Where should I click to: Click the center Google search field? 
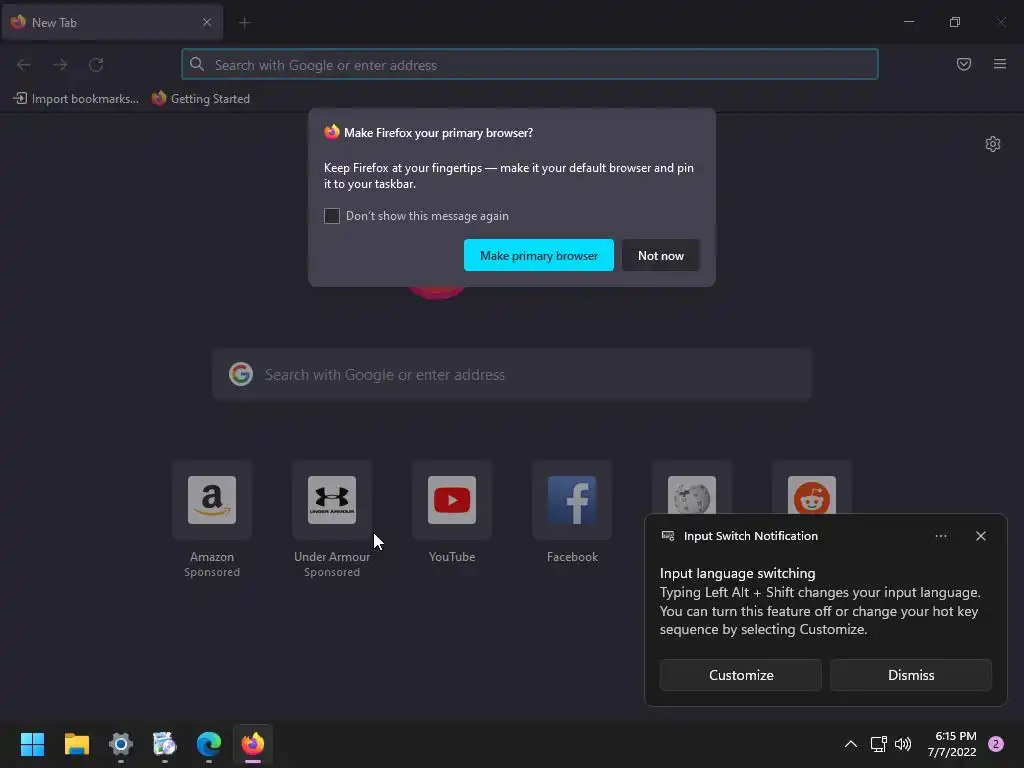tap(512, 374)
